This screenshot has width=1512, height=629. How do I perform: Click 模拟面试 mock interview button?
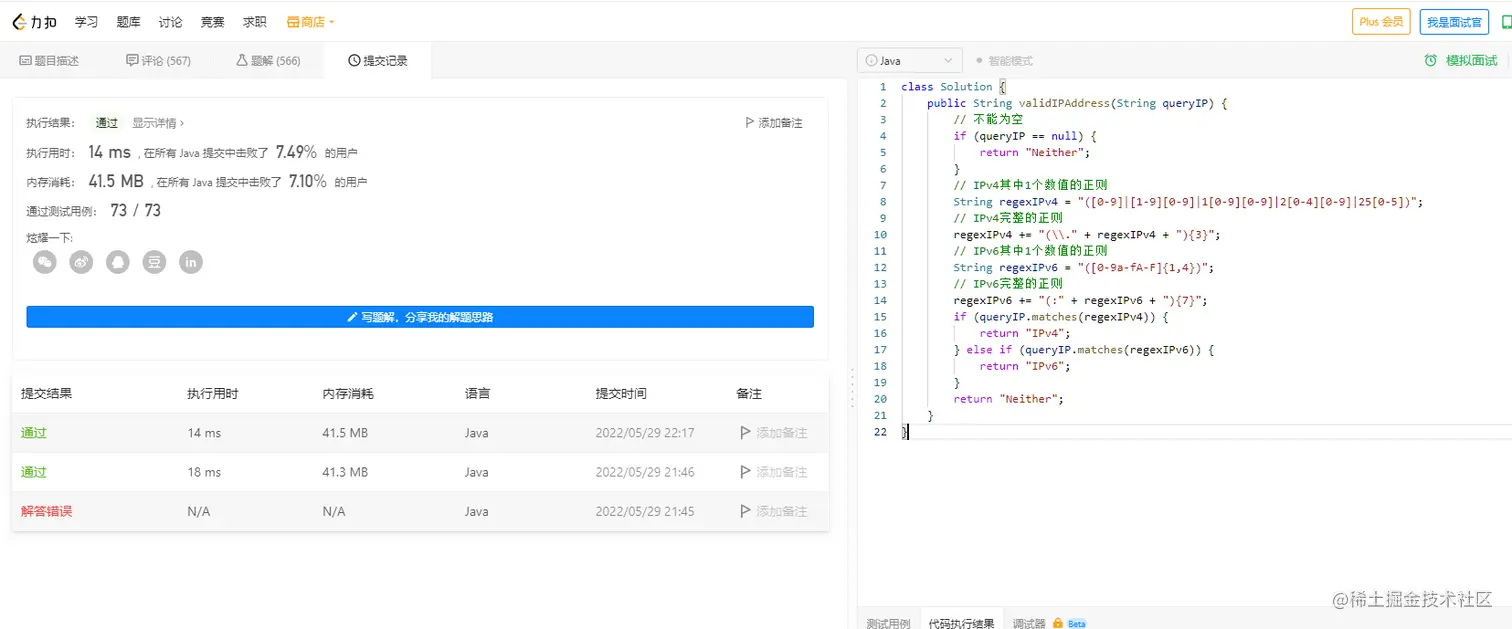pos(1461,61)
